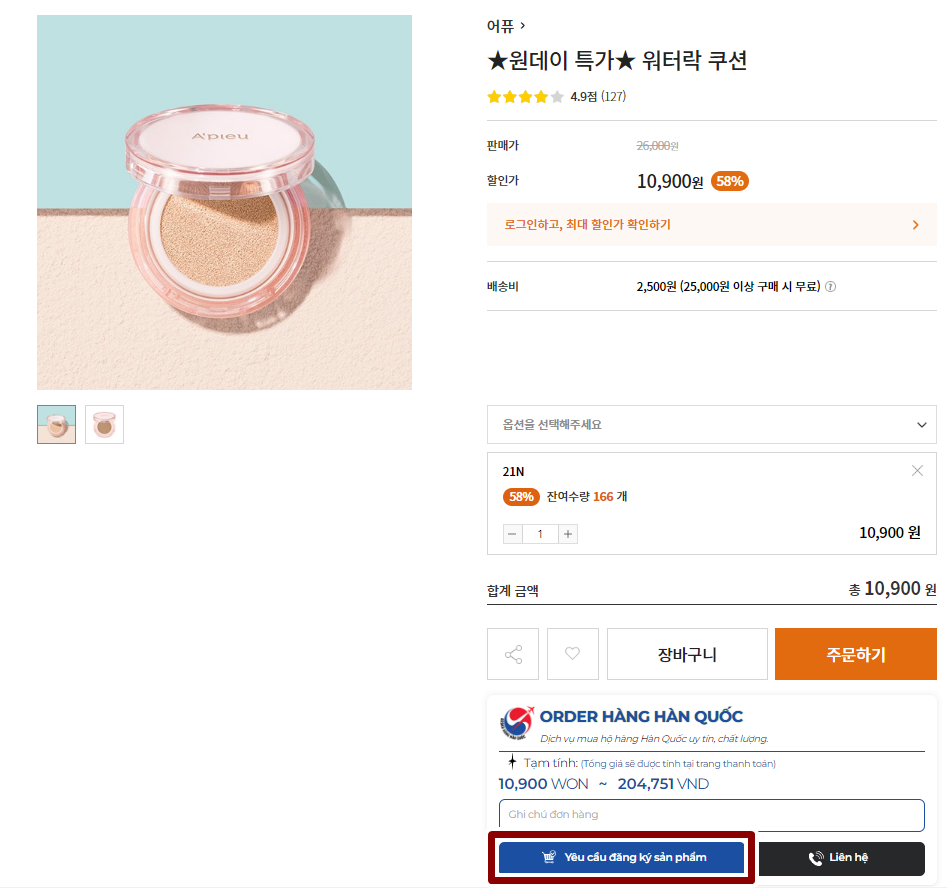
Task: Click Yêu cầu đăng ký sản phẩm button
Action: [621, 857]
